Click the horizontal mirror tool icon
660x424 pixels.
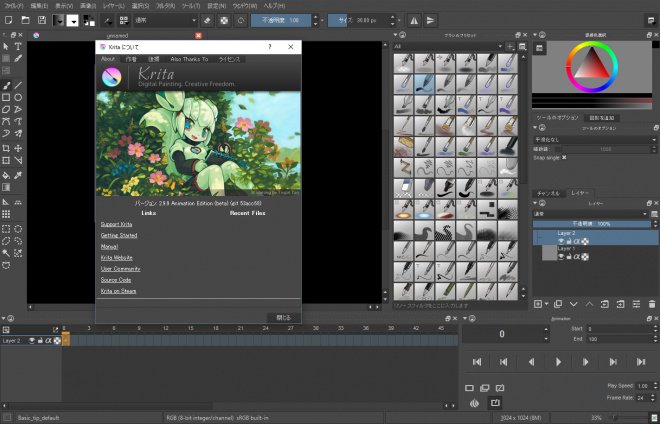coord(414,21)
